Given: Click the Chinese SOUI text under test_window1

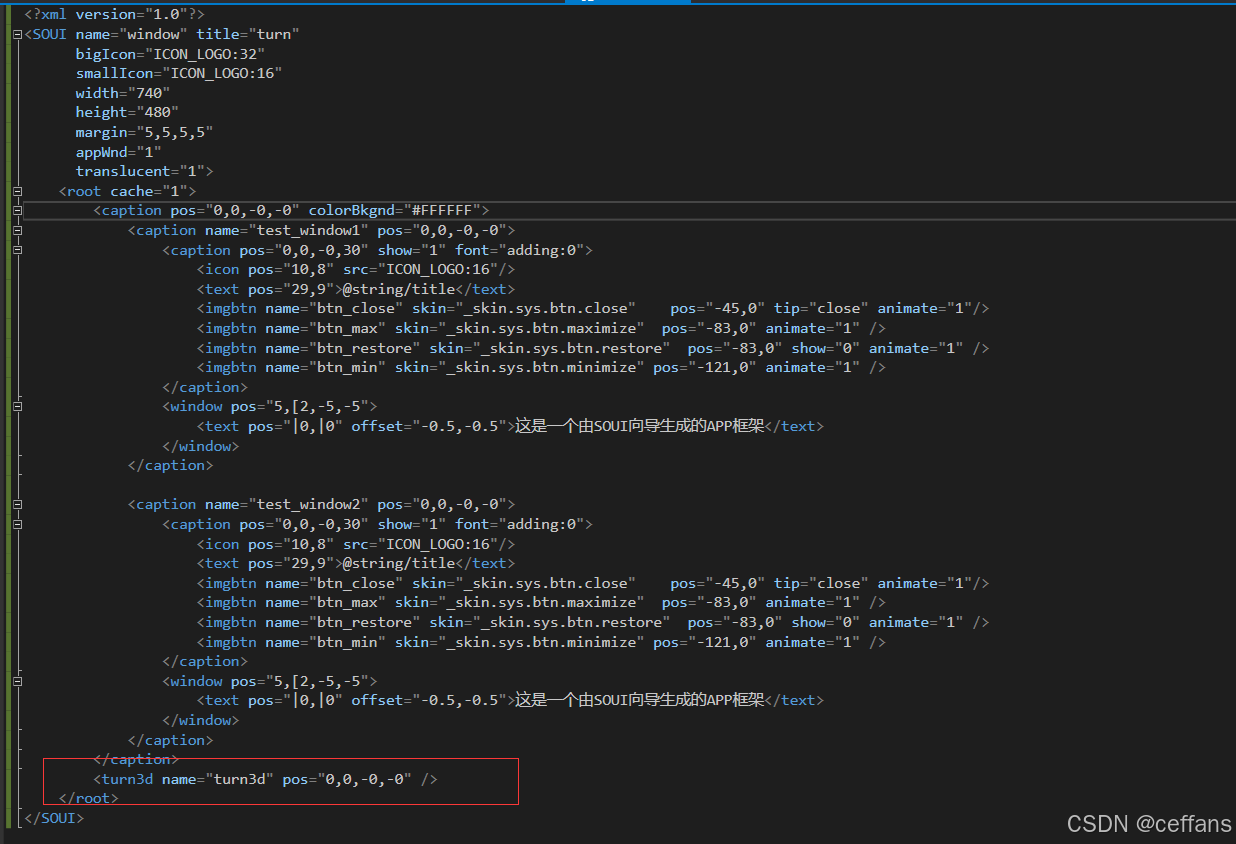Looking at the screenshot, I should tap(640, 426).
